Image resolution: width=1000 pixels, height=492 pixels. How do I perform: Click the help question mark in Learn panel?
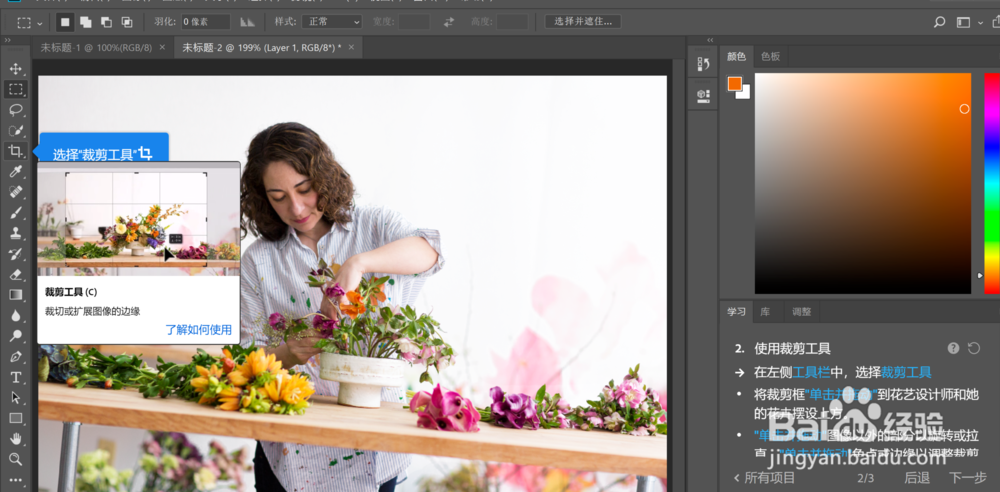pyautogui.click(x=953, y=348)
